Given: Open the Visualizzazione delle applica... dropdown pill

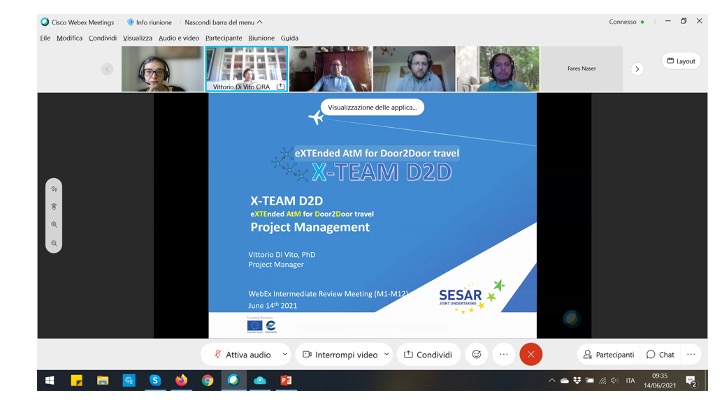Looking at the screenshot, I should 372,107.
